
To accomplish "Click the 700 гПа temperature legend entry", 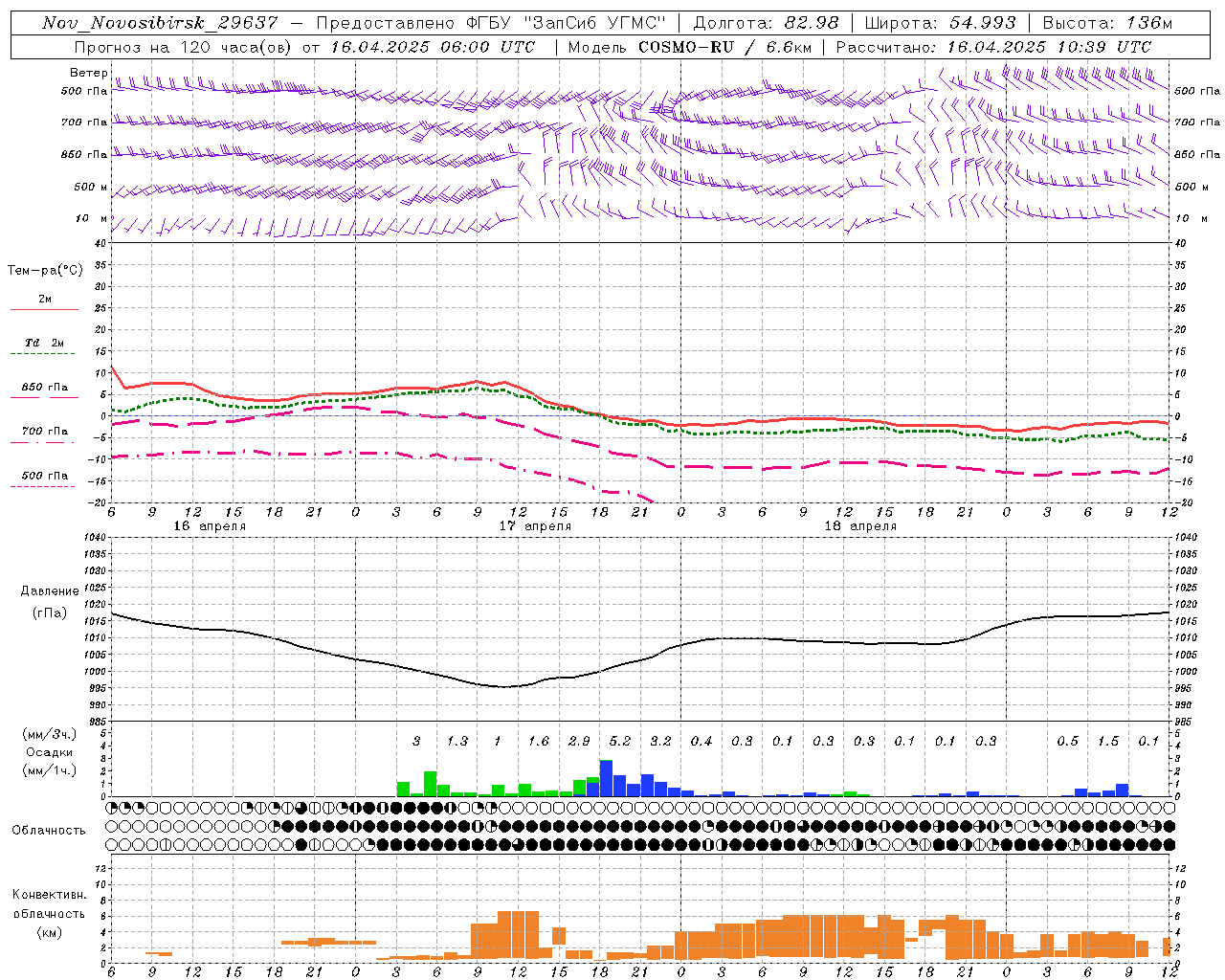I will coord(44,432).
